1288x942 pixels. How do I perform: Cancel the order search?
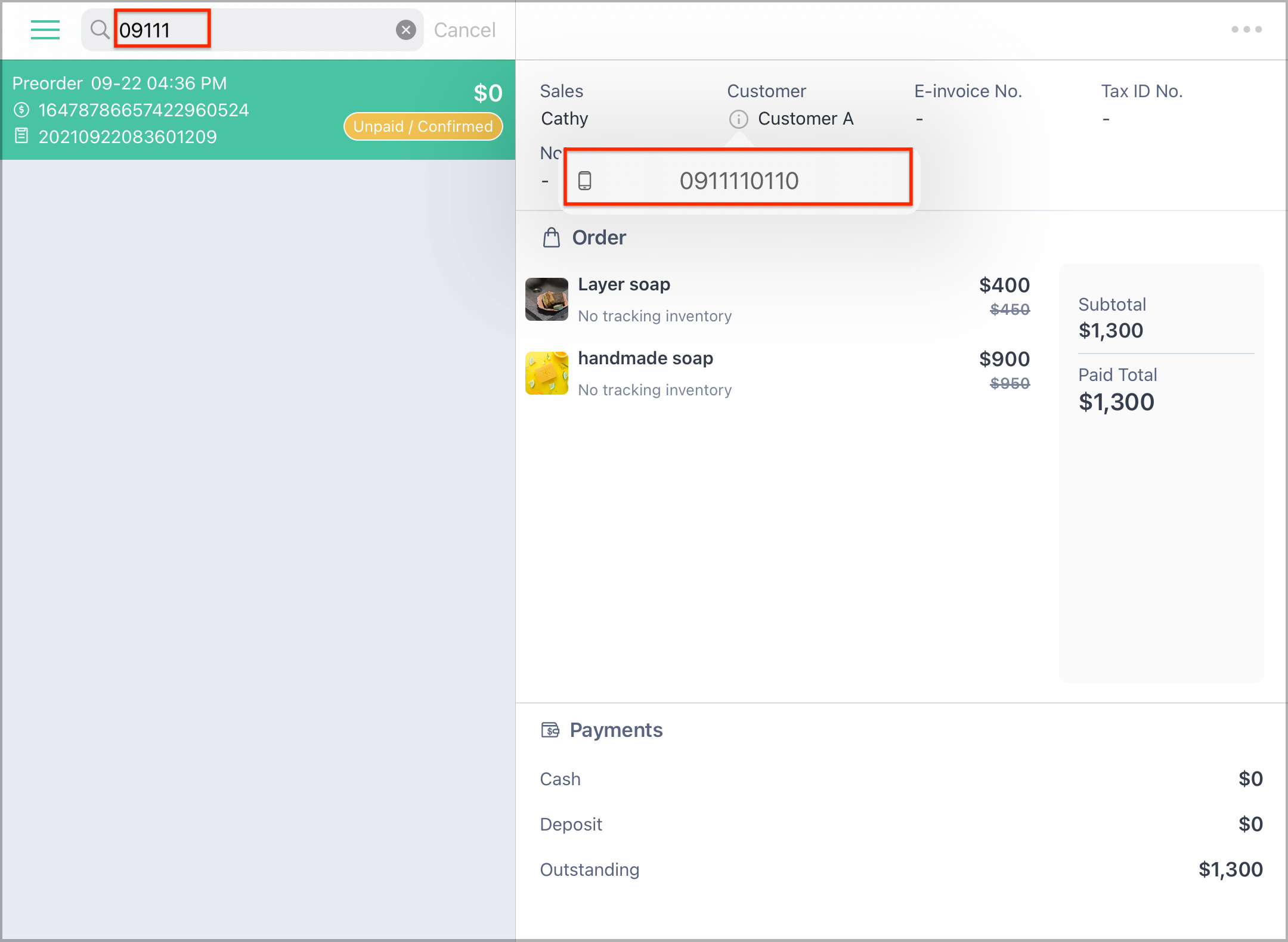click(x=465, y=30)
